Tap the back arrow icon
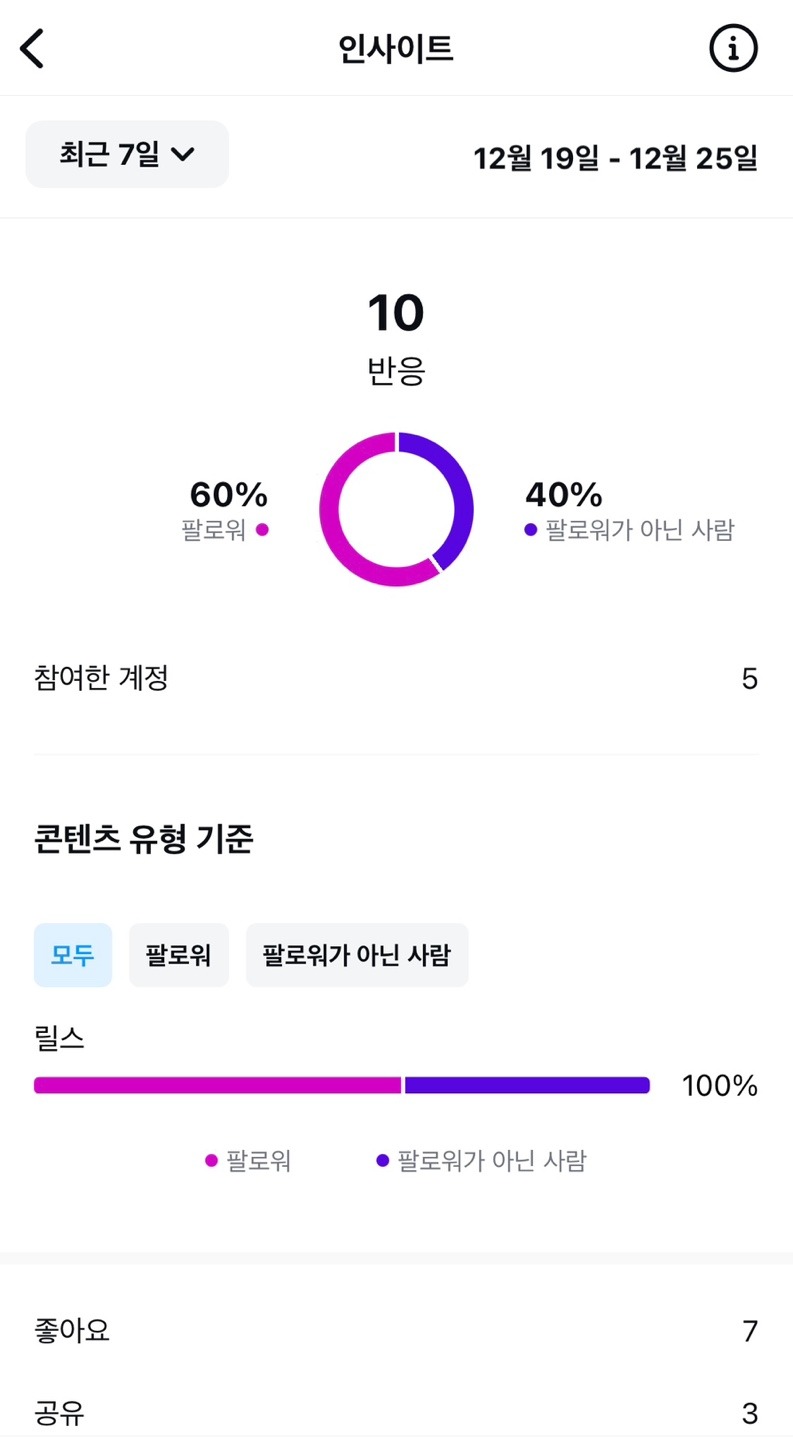 coord(32,48)
